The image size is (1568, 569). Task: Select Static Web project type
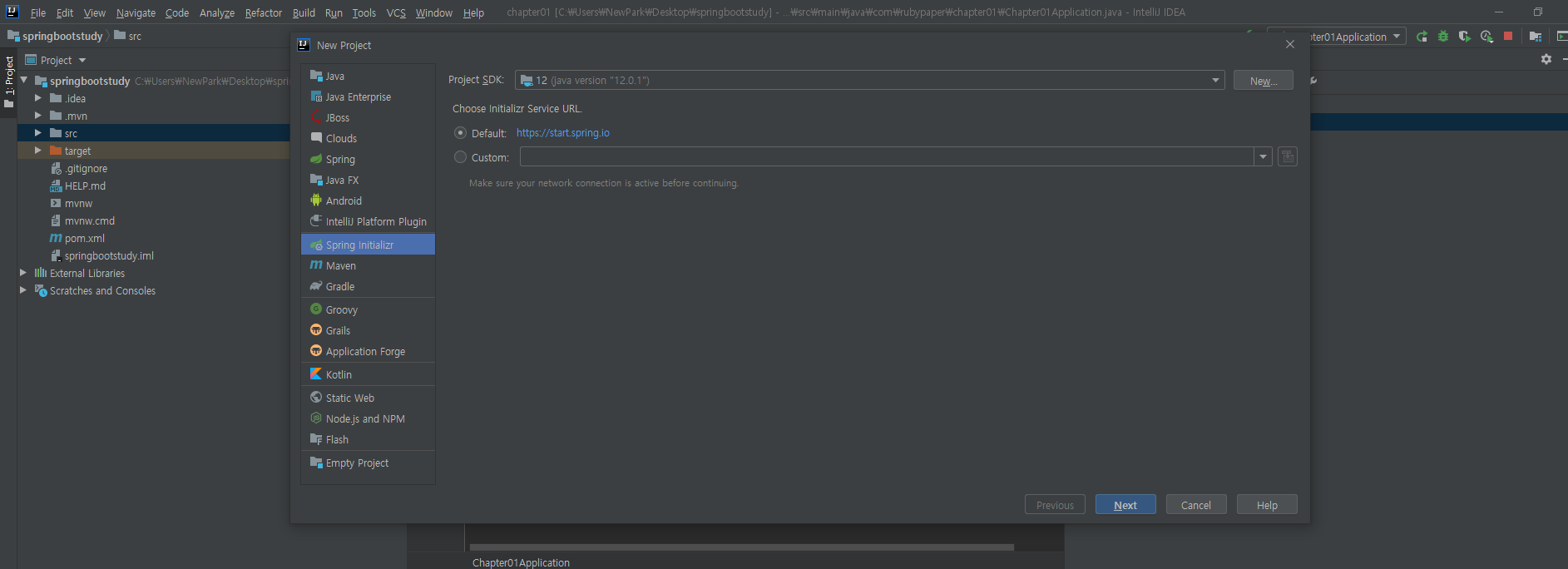pos(368,398)
